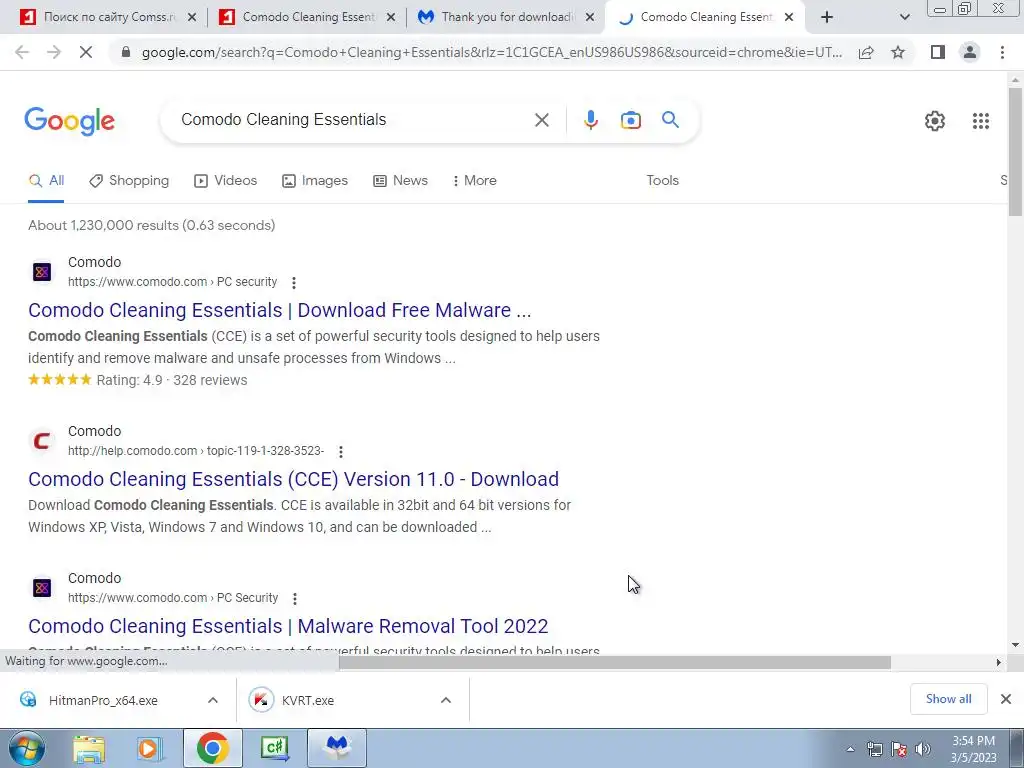Open options for first Comodo result
Image resolution: width=1024 pixels, height=768 pixels.
[x=294, y=283]
